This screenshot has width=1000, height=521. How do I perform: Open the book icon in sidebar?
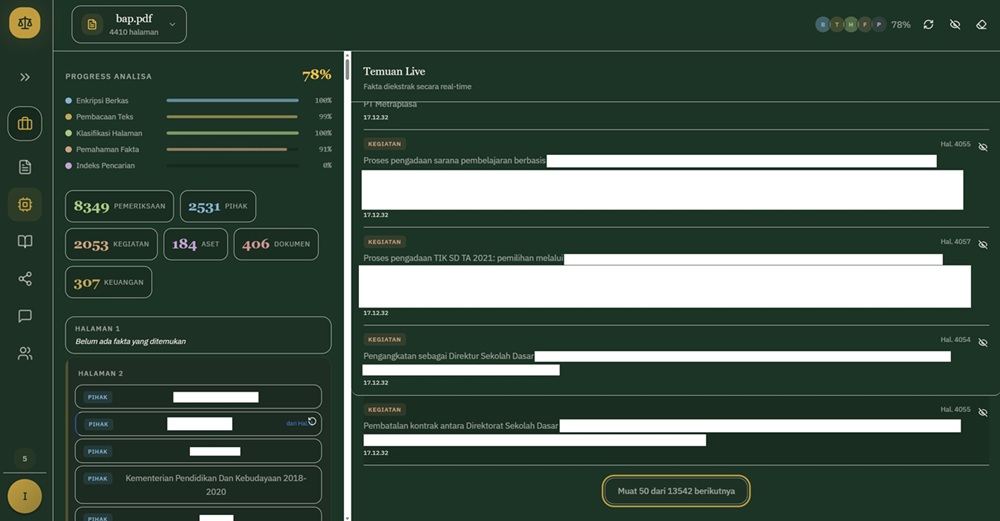pyautogui.click(x=25, y=241)
